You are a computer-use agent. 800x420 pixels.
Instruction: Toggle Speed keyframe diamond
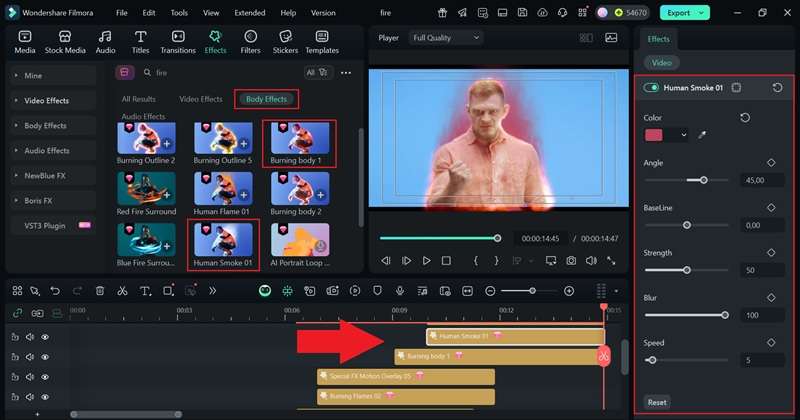tap(771, 342)
